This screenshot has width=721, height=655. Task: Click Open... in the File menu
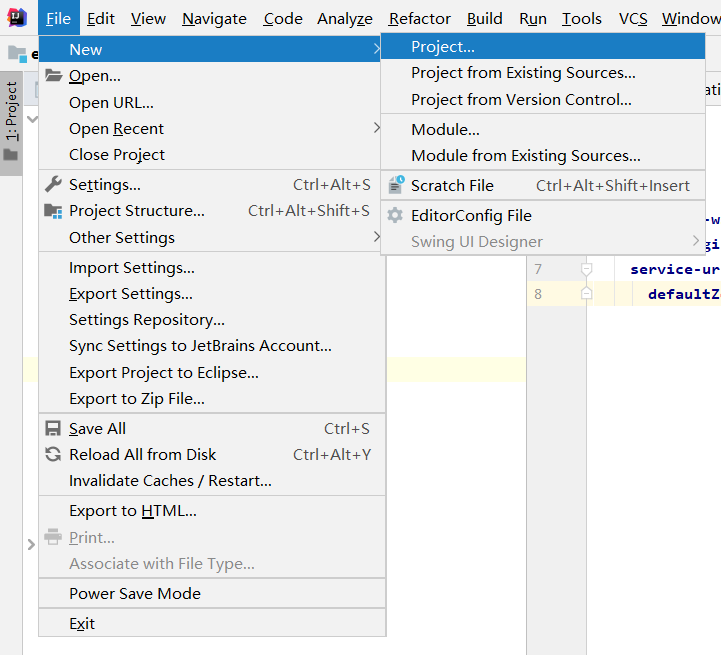pyautogui.click(x=210, y=75)
